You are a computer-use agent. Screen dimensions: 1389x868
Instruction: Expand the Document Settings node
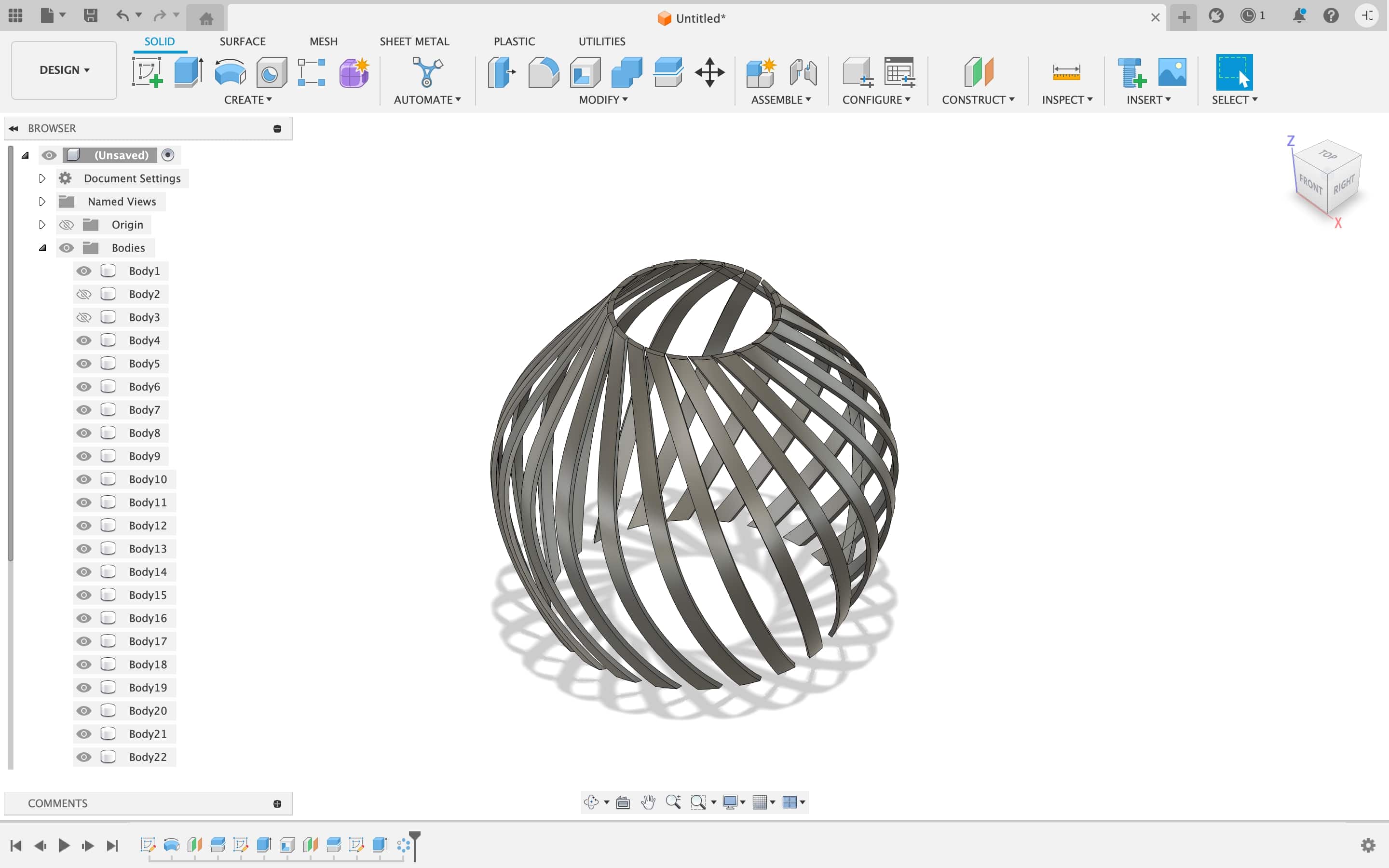(x=42, y=178)
